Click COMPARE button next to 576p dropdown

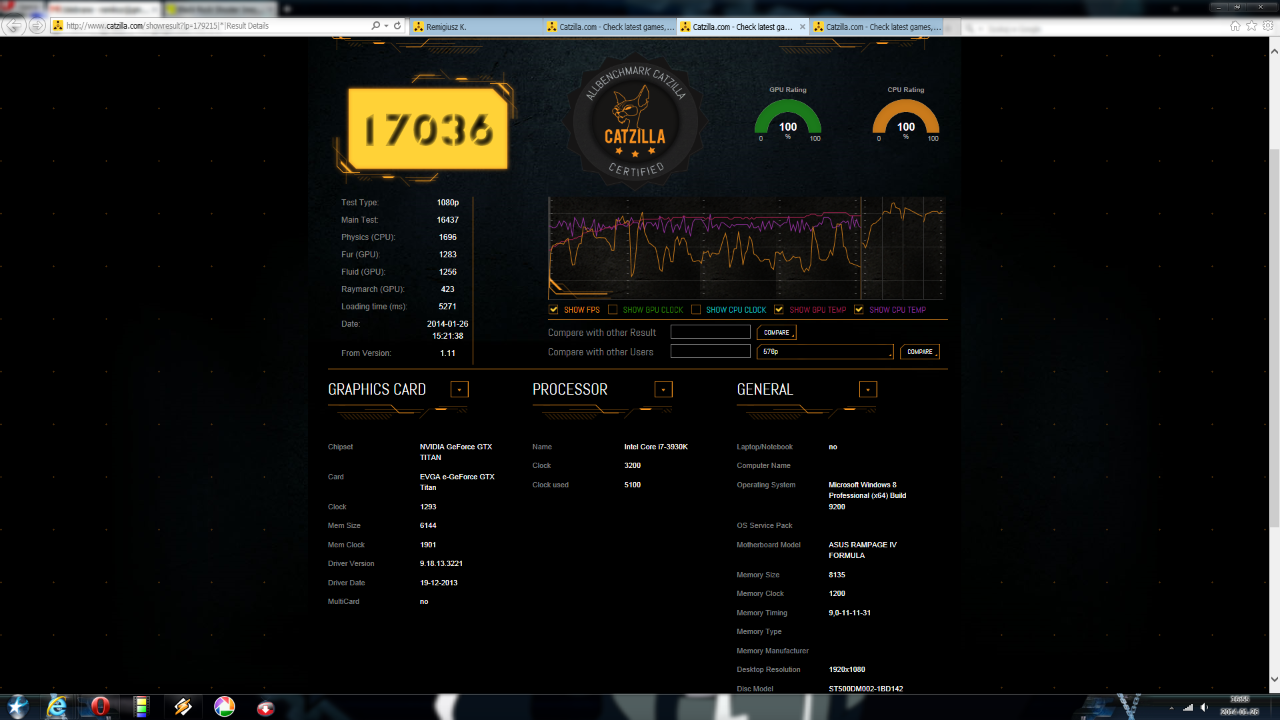click(x=920, y=352)
